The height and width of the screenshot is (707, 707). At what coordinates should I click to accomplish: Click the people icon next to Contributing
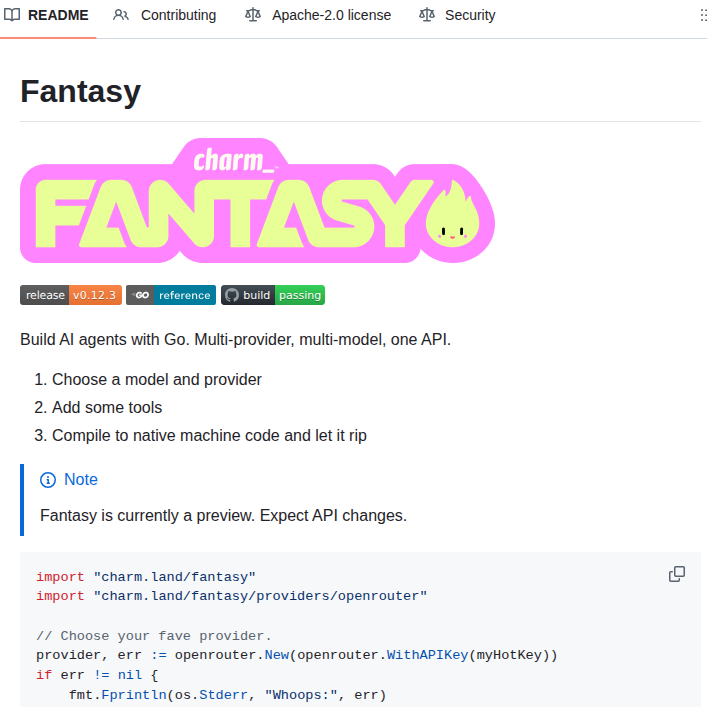[x=121, y=15]
